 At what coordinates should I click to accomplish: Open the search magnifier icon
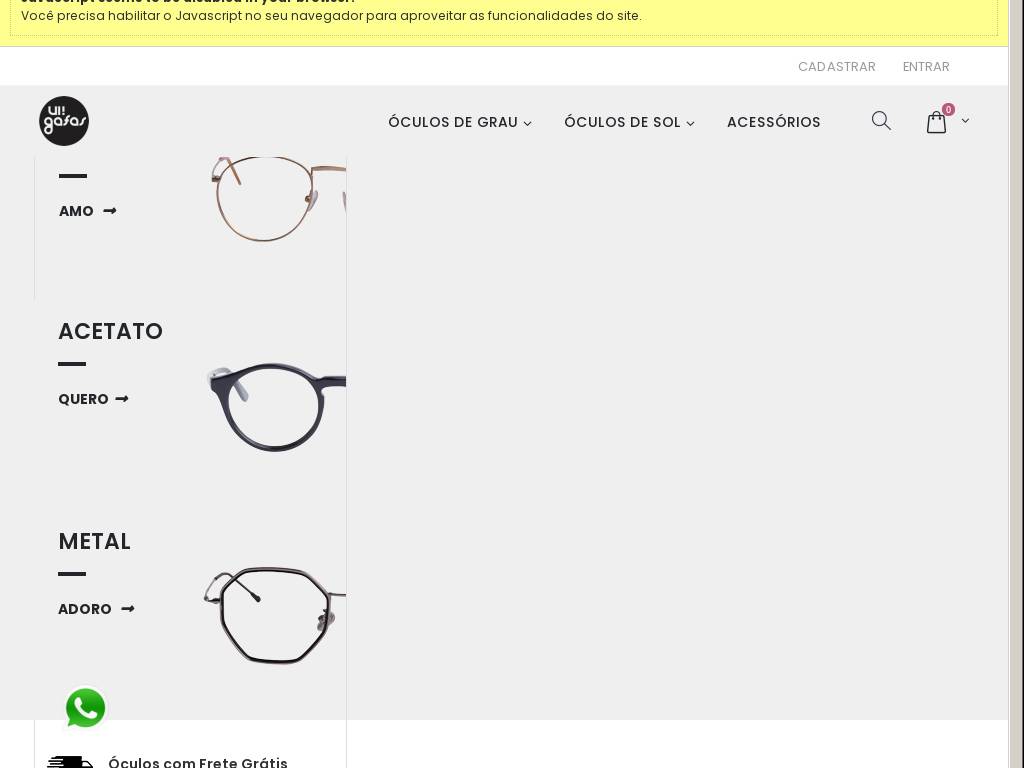pos(881,121)
